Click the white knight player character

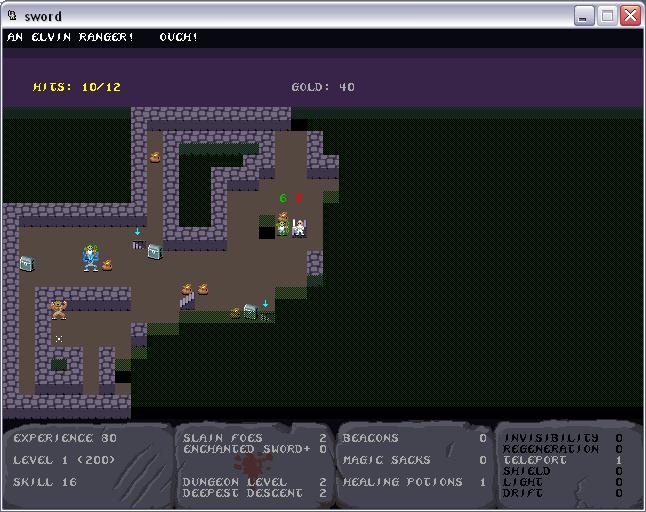click(299, 228)
